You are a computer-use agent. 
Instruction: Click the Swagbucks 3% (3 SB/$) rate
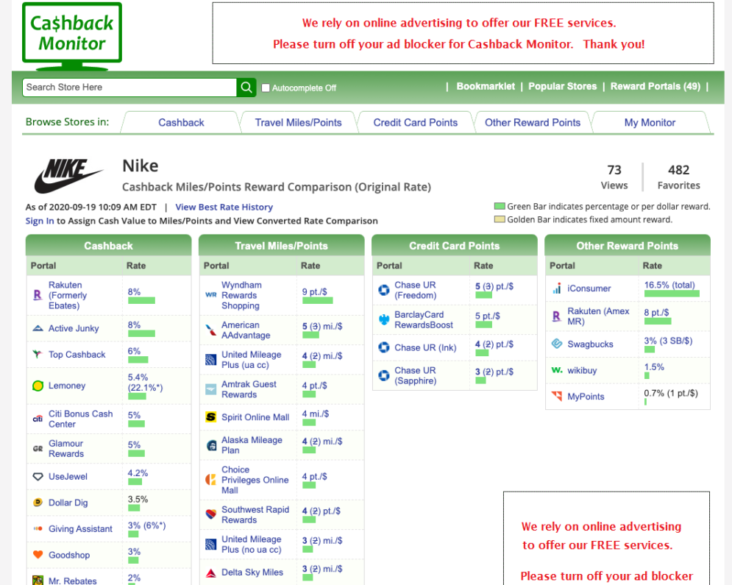(668, 341)
